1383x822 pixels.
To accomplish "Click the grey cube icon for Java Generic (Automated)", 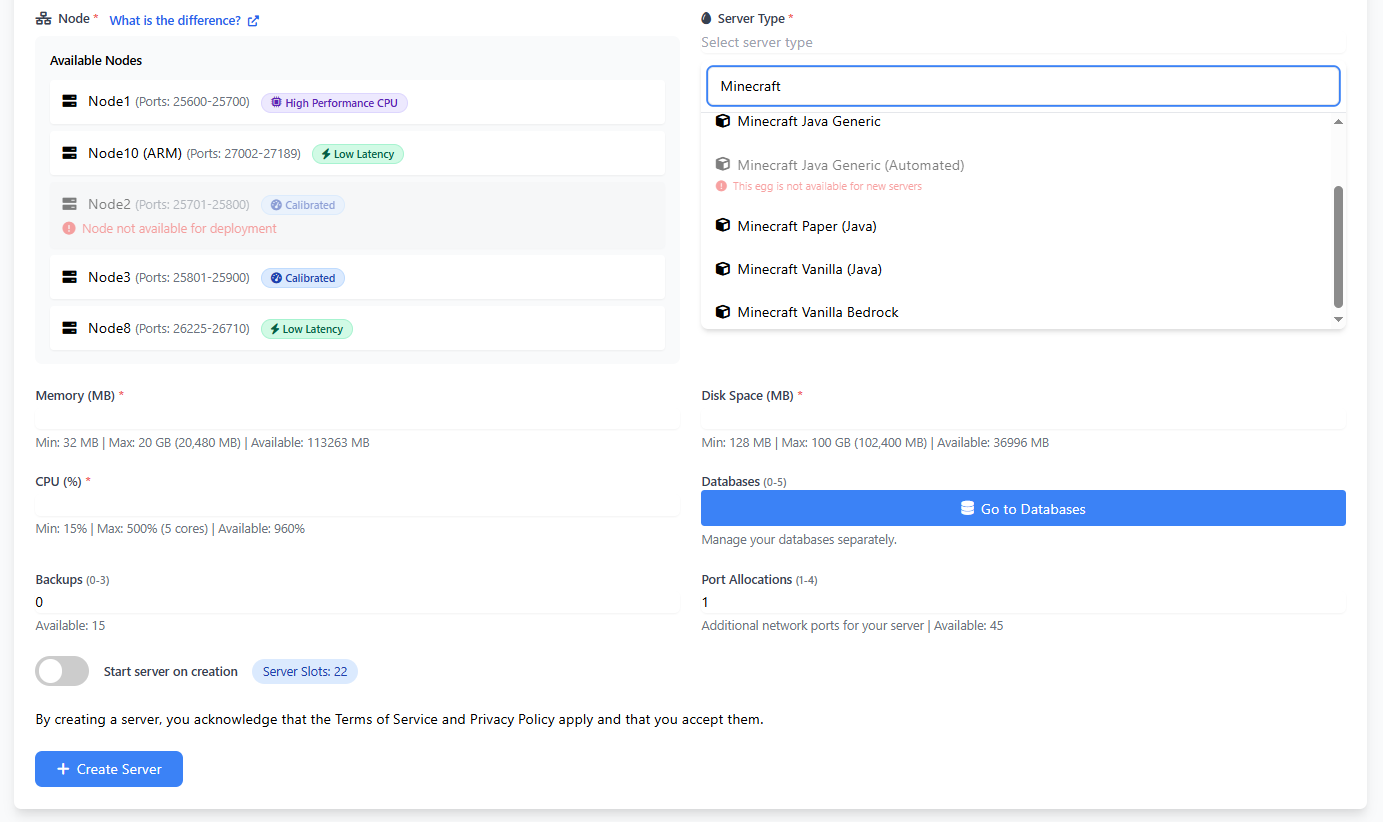I will pyautogui.click(x=723, y=165).
